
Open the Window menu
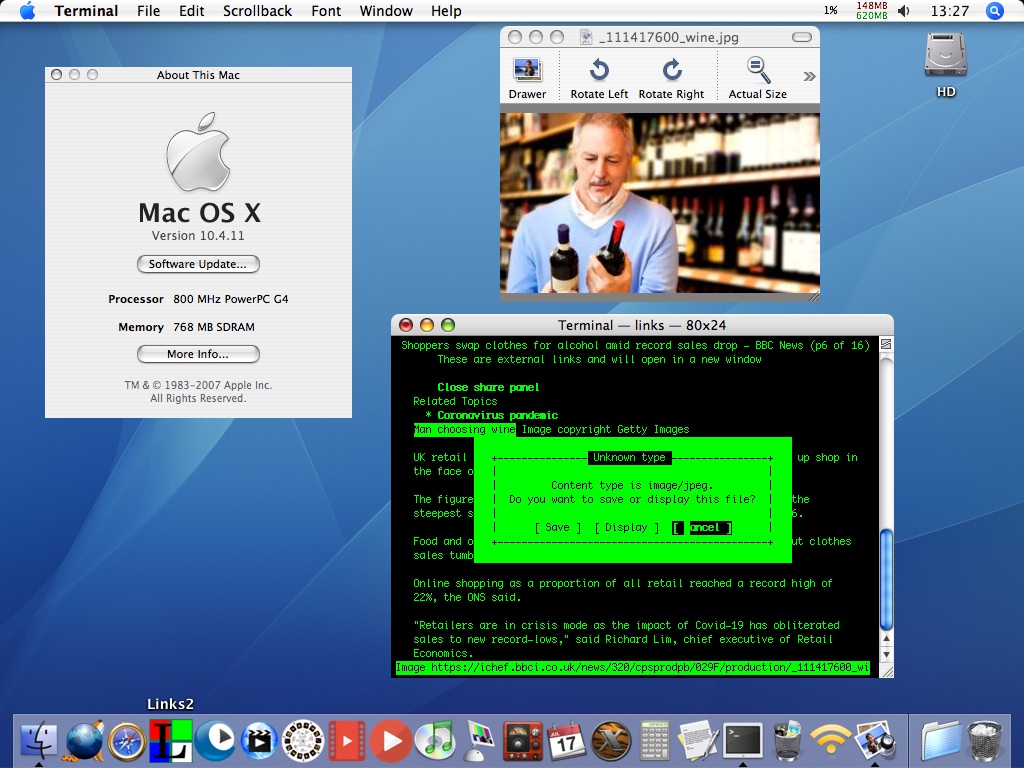(386, 10)
